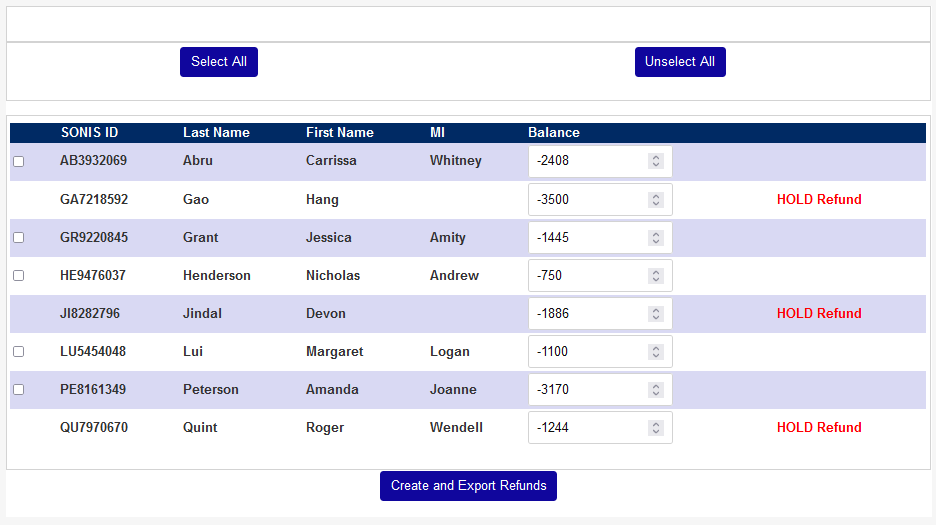Edit the -1244 balance field
The image size is (936, 525).
600,428
